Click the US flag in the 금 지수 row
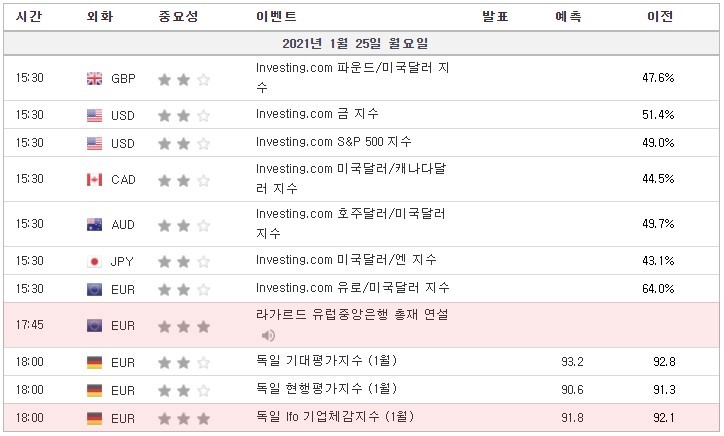This screenshot has height=436, width=724. [x=95, y=115]
